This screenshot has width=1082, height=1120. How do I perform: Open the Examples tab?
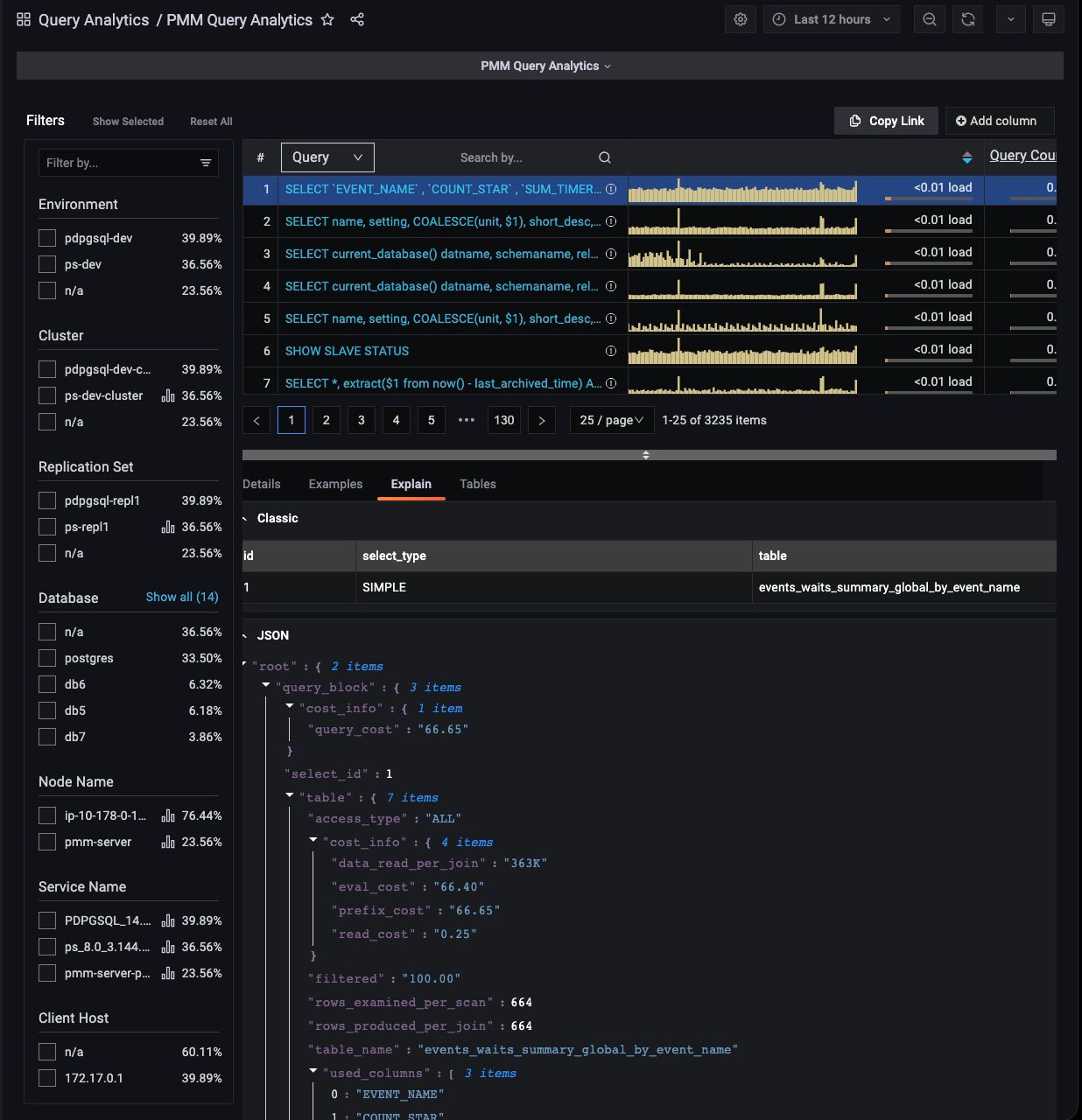tap(335, 484)
